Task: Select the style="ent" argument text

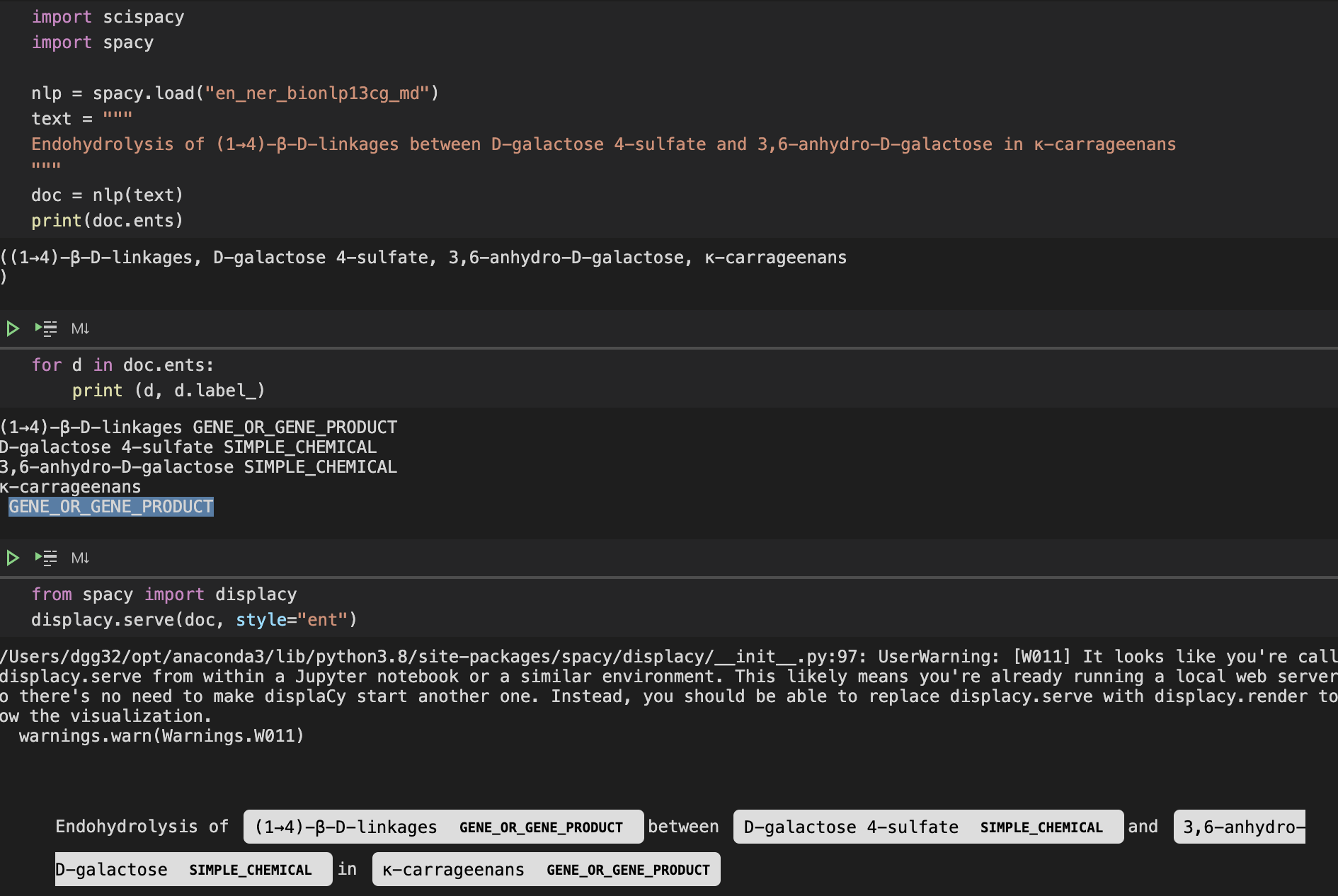Action: coord(294,619)
